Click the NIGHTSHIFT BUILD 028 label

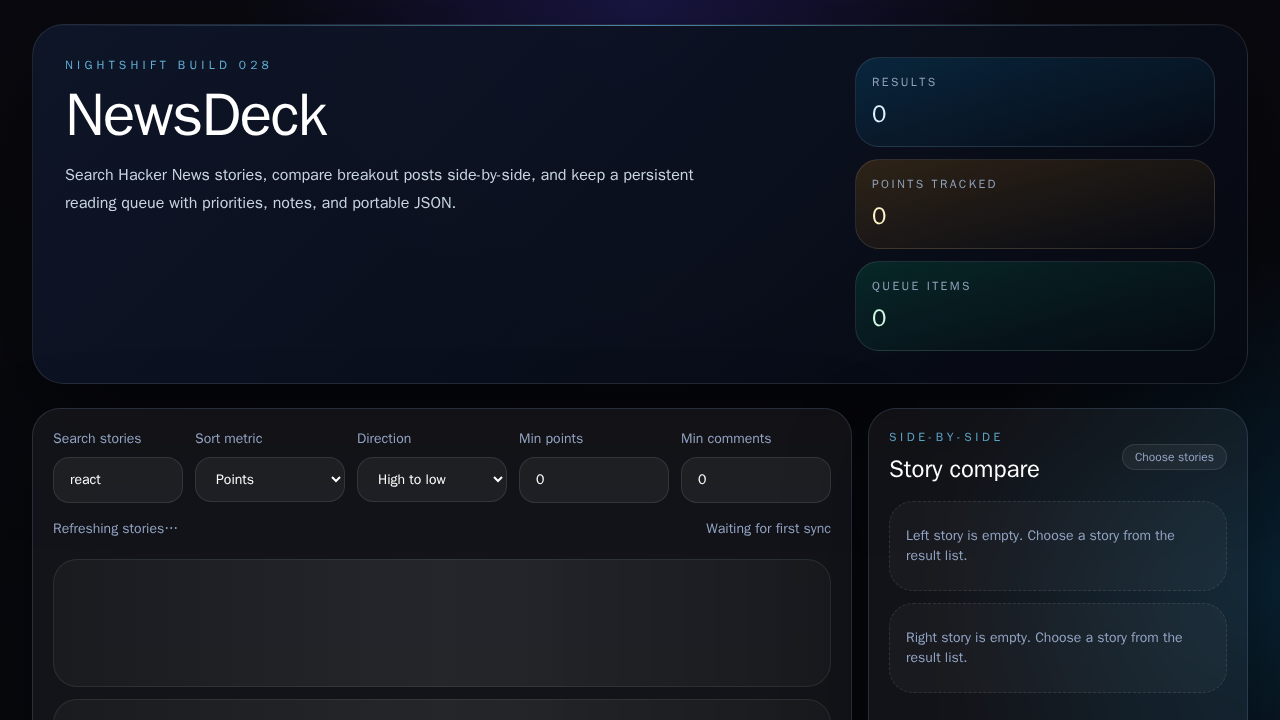(x=168, y=65)
